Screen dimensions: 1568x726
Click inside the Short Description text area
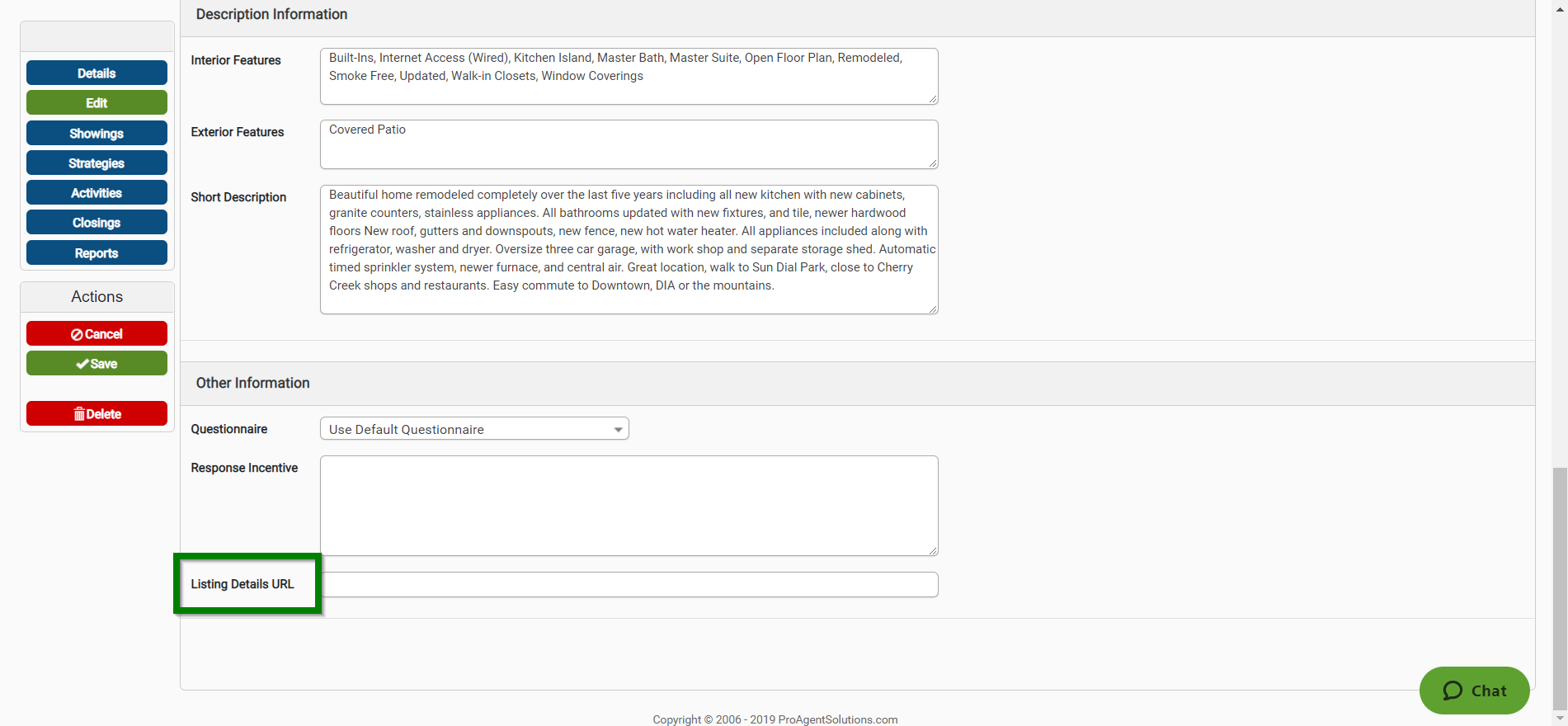click(x=629, y=249)
